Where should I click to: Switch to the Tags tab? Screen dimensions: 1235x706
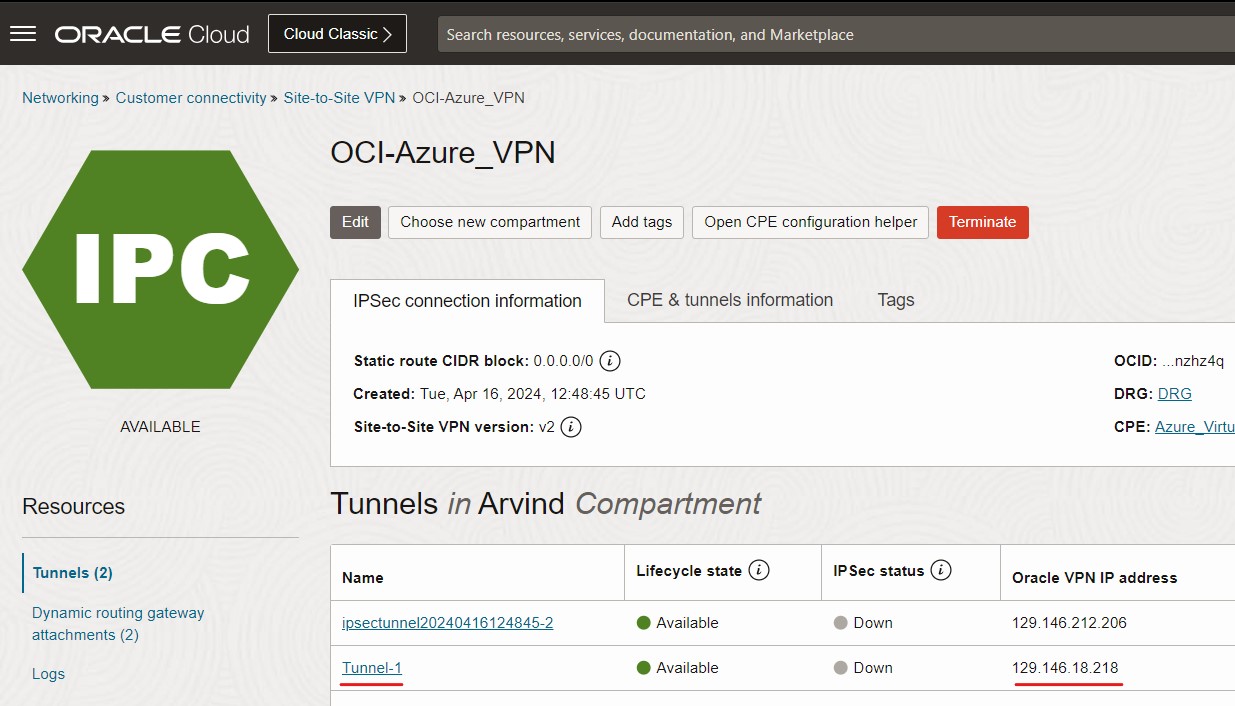tap(896, 300)
